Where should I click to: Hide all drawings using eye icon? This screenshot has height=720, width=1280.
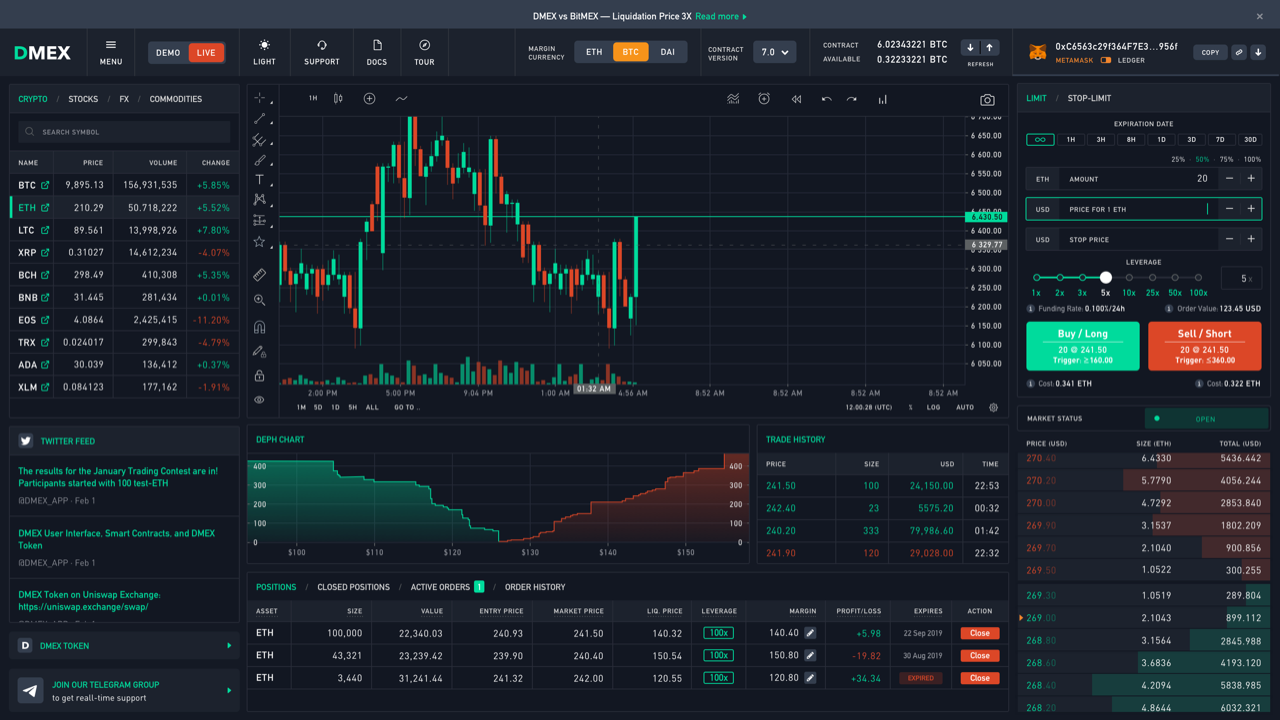click(x=260, y=399)
